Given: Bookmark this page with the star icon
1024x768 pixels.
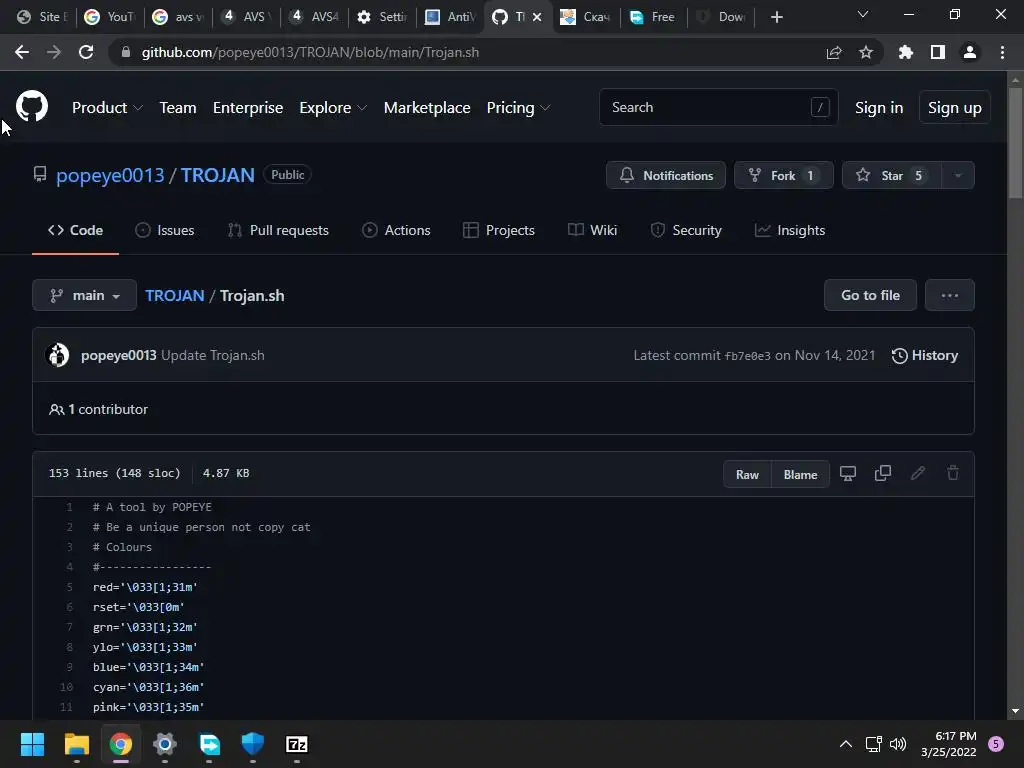Looking at the screenshot, I should click(x=866, y=52).
